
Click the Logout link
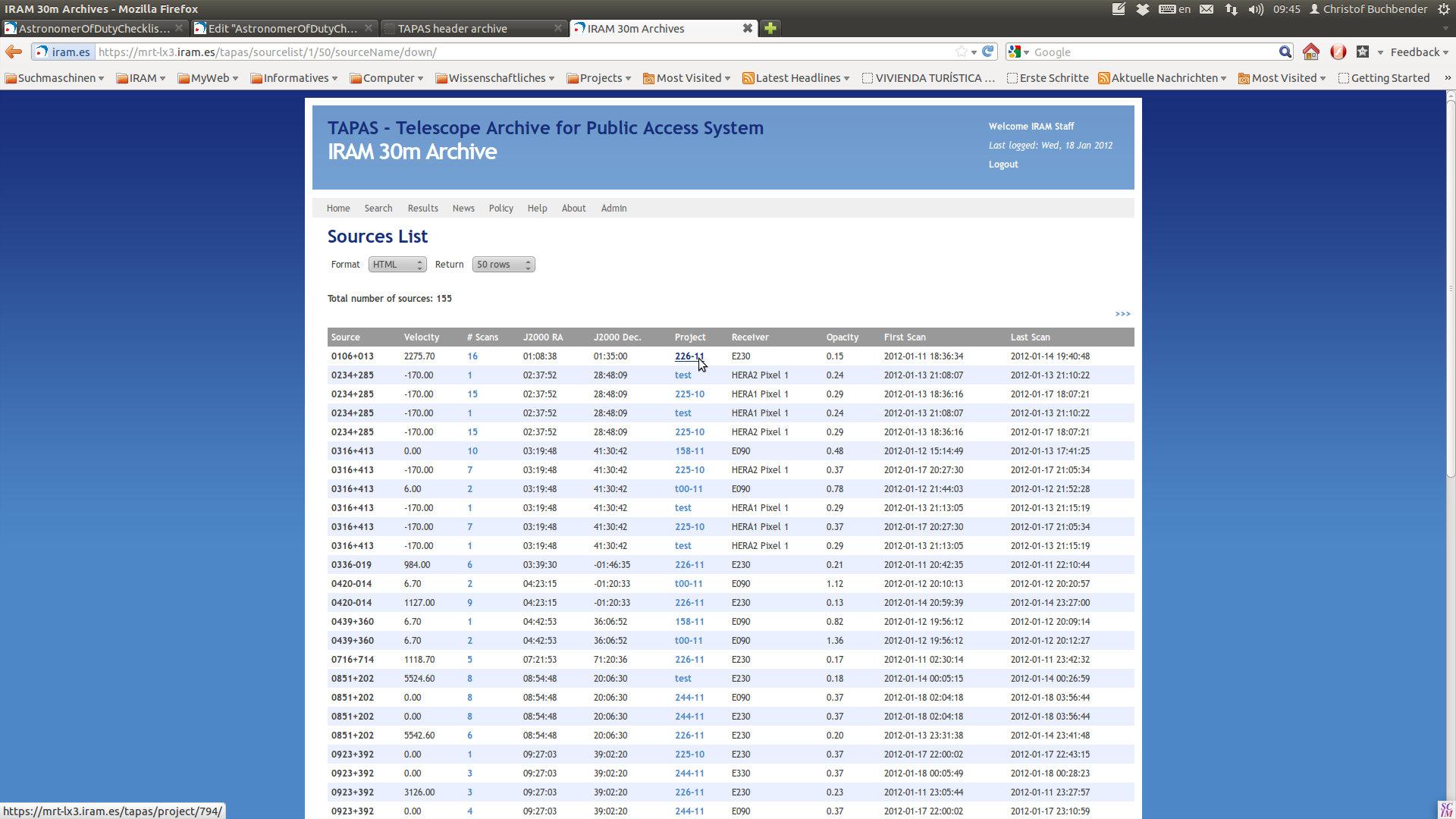tap(1003, 165)
